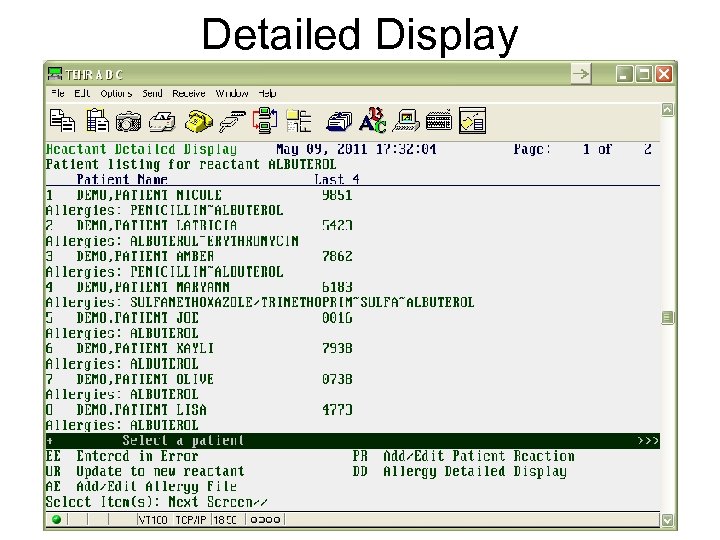The image size is (720, 540).
Task: Click the computer terminal settings icon
Action: coord(406,121)
